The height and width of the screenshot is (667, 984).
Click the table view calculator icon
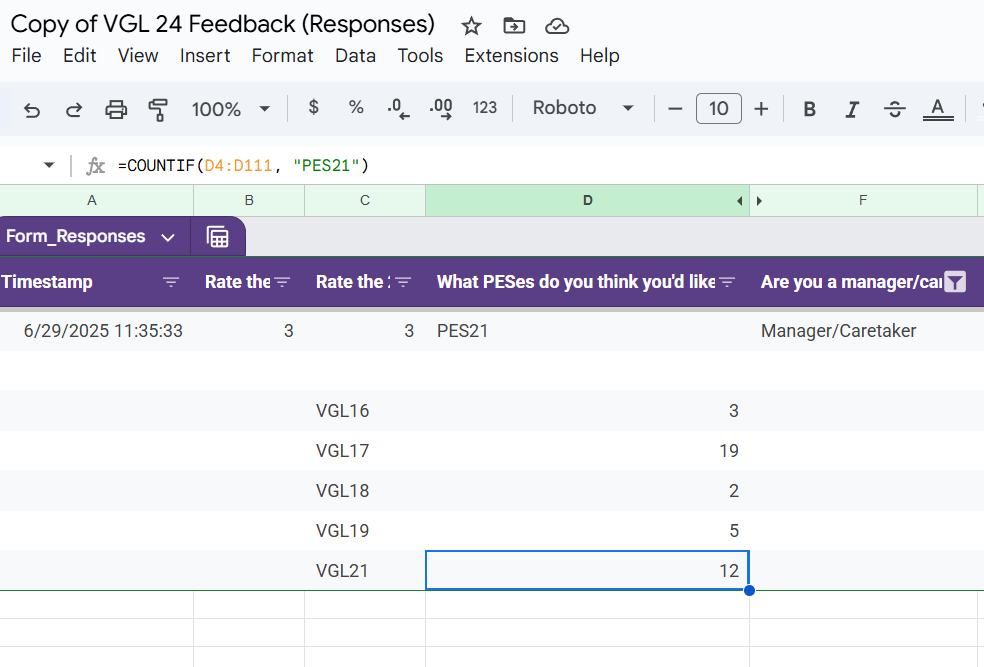pos(218,237)
